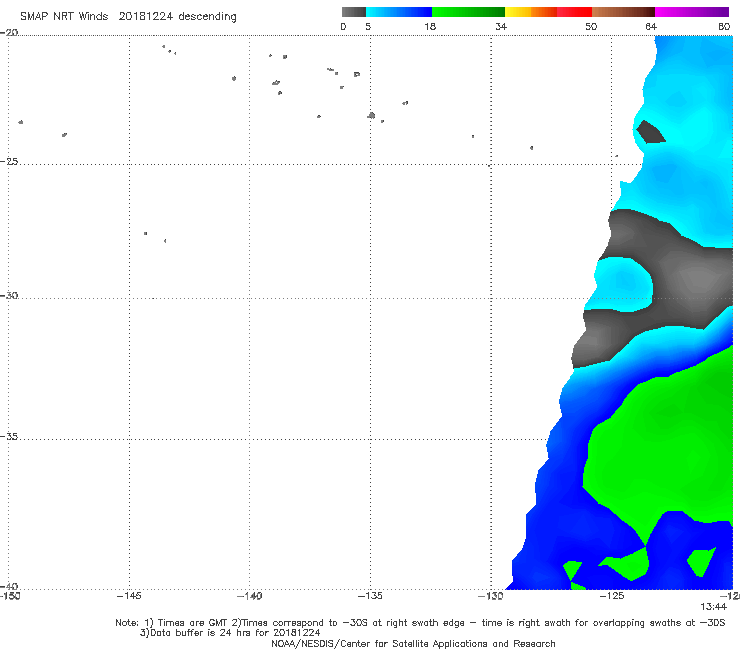This screenshot has height=650, width=740.
Task: Click the latitude label -30
Action: (x=9, y=295)
